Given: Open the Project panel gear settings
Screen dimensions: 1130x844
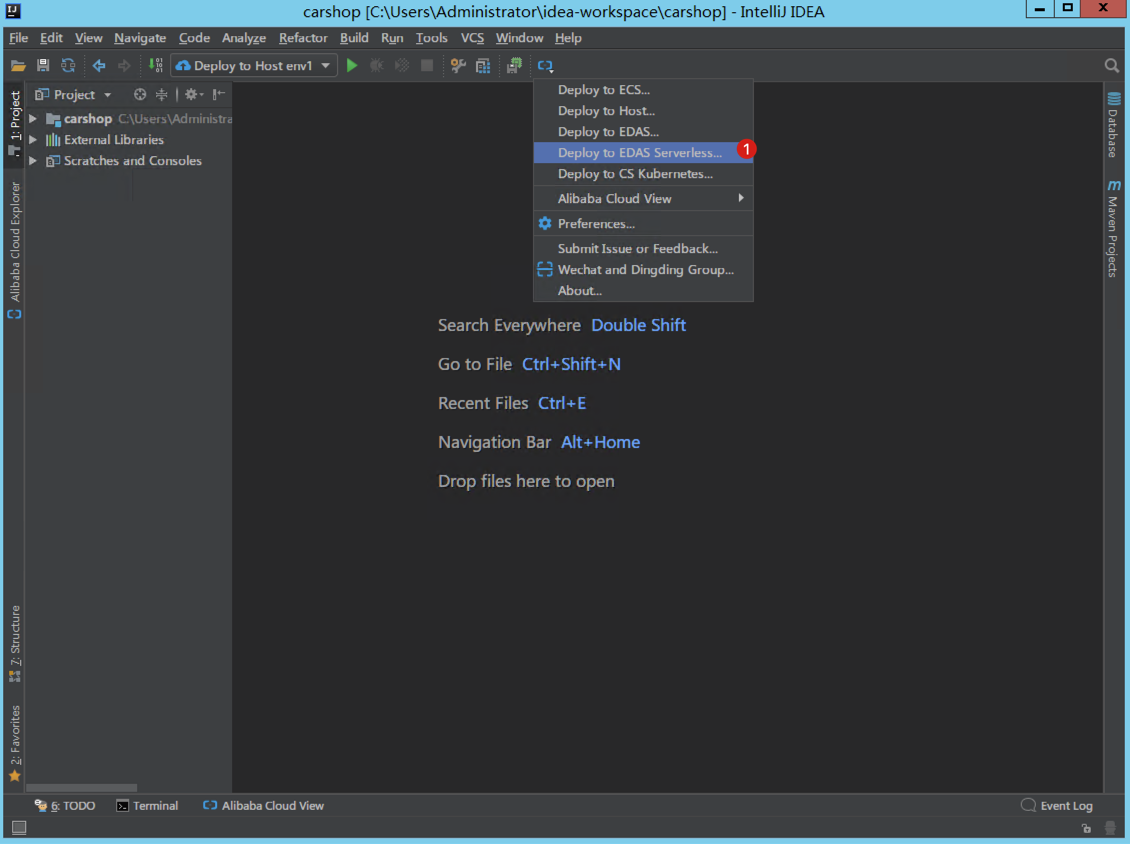Looking at the screenshot, I should point(193,94).
